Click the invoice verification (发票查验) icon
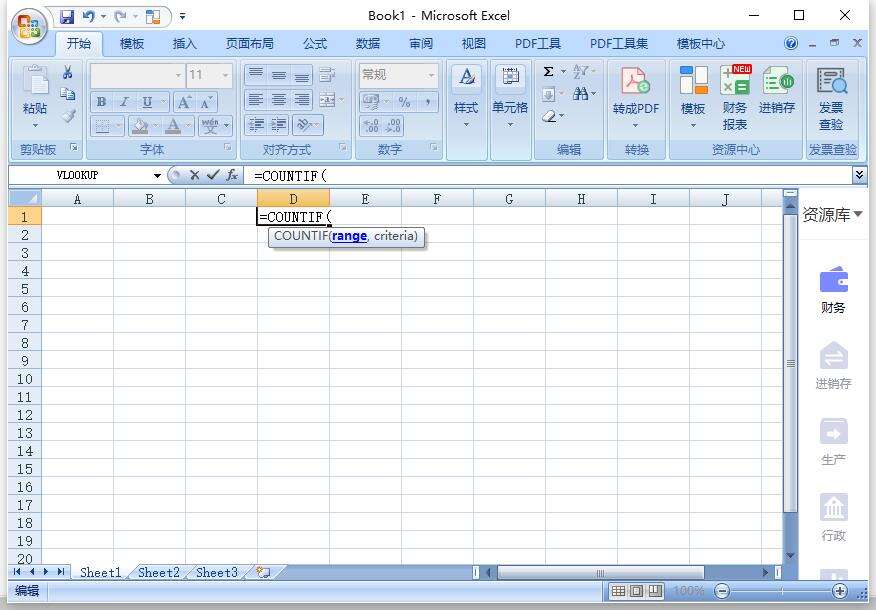The width and height of the screenshot is (876, 610). 831,80
